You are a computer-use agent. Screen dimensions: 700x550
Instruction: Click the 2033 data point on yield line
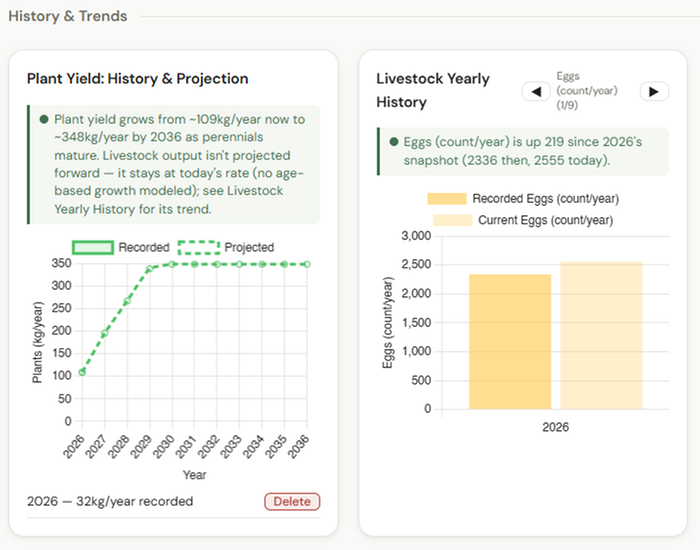coord(240,264)
